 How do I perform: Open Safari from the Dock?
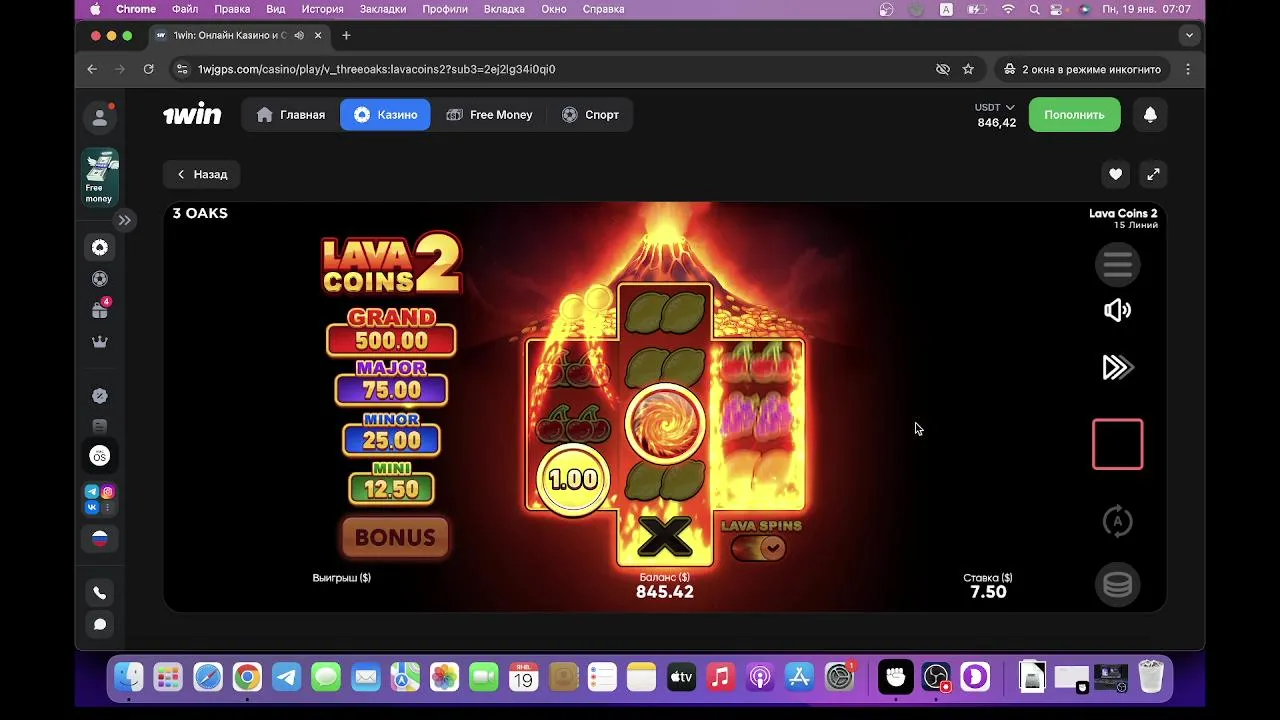click(208, 678)
